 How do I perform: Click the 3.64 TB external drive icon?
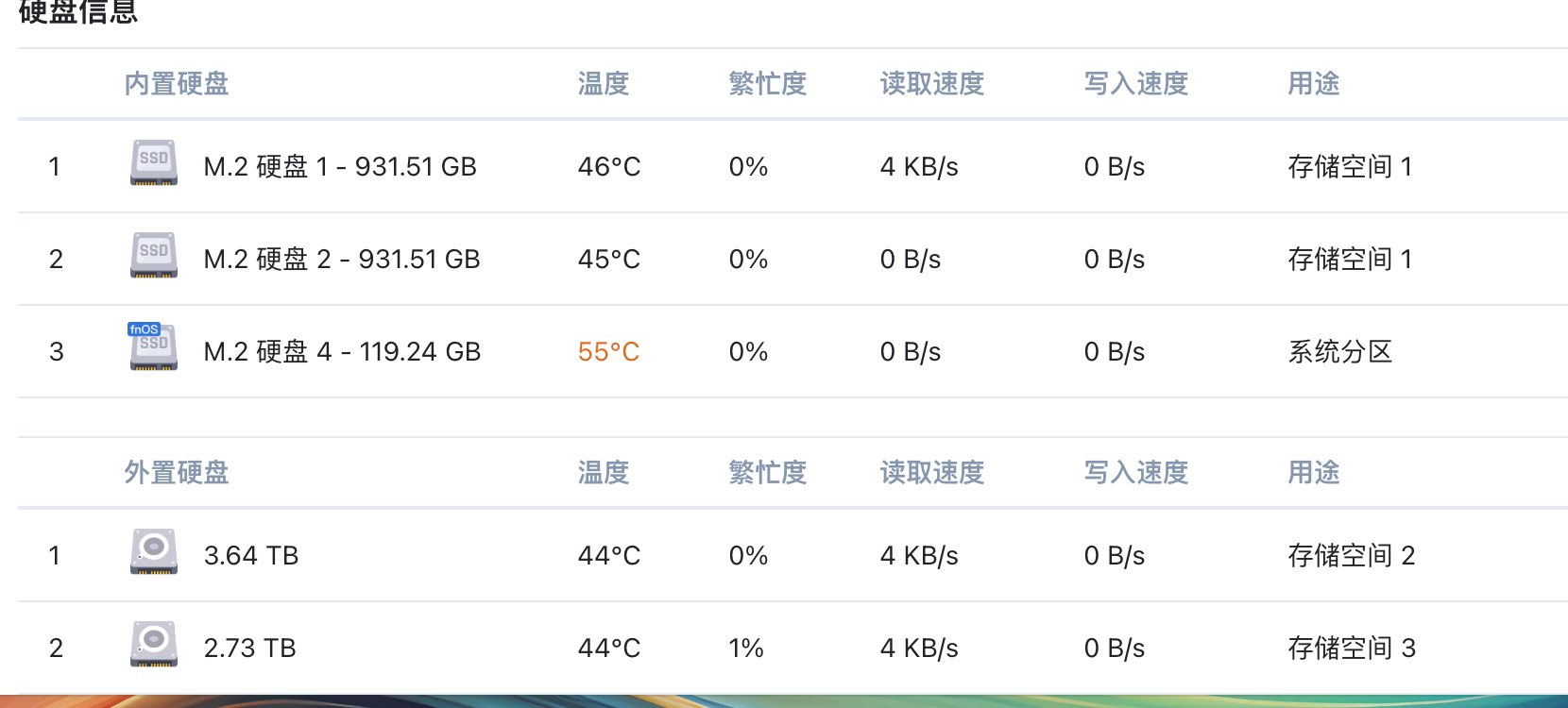(x=153, y=552)
